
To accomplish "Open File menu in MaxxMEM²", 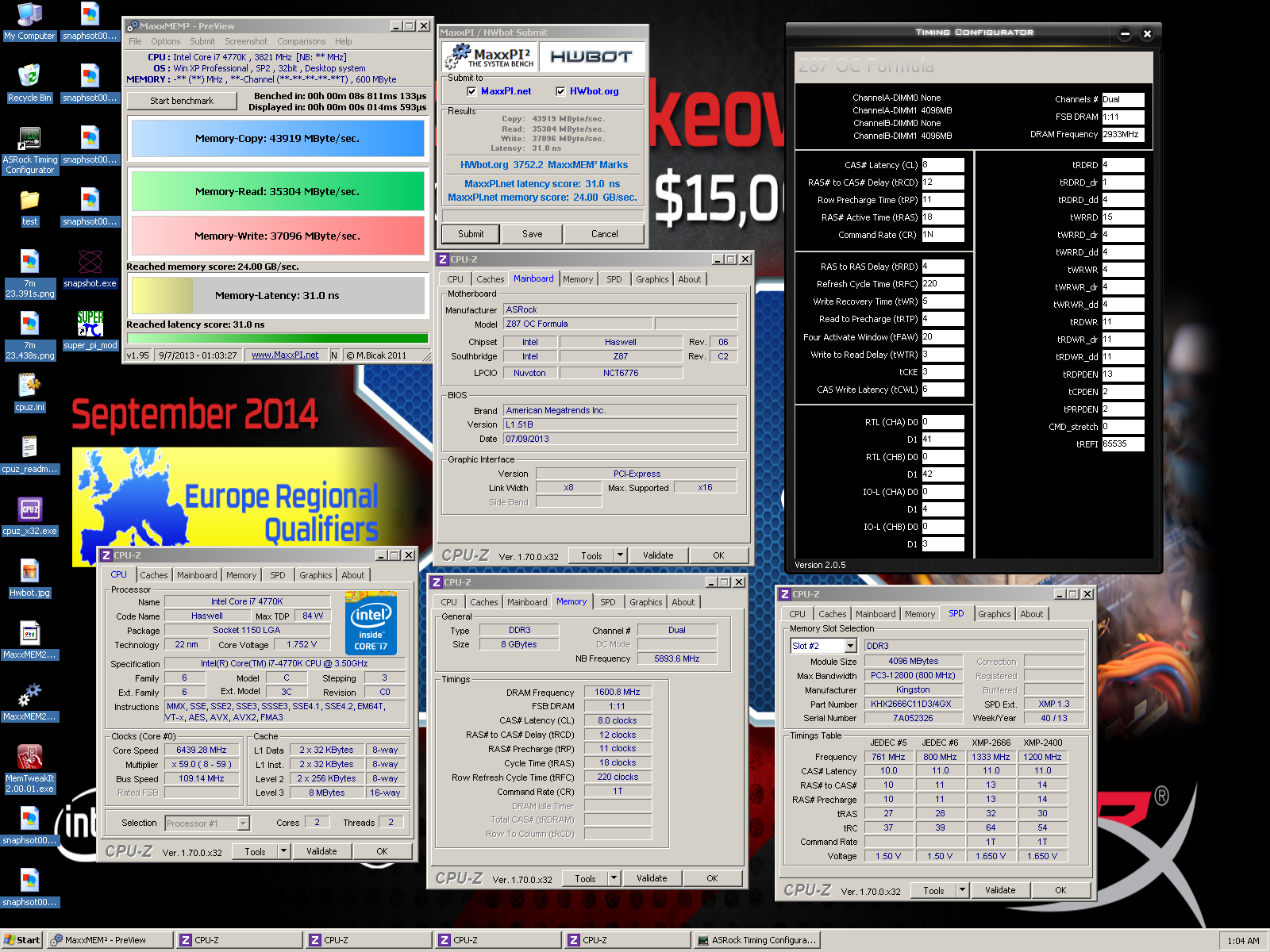I will [x=135, y=41].
